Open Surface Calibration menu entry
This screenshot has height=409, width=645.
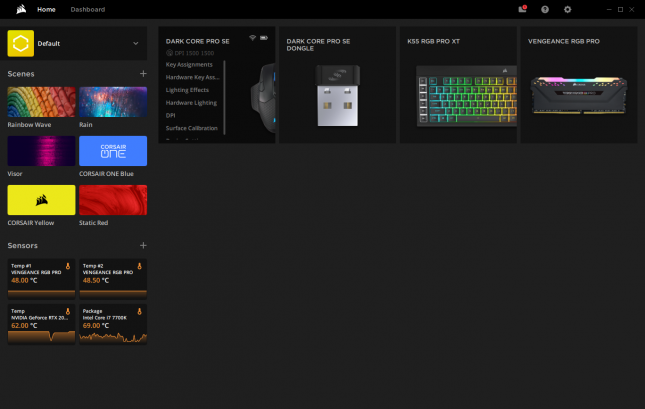click(192, 128)
